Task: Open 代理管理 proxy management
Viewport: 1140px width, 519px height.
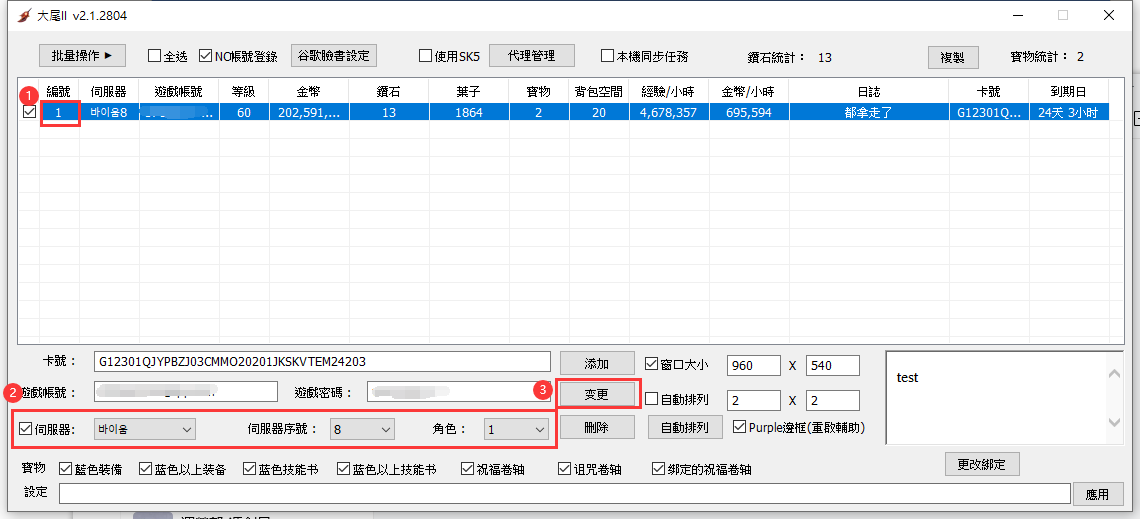Action: coord(531,56)
